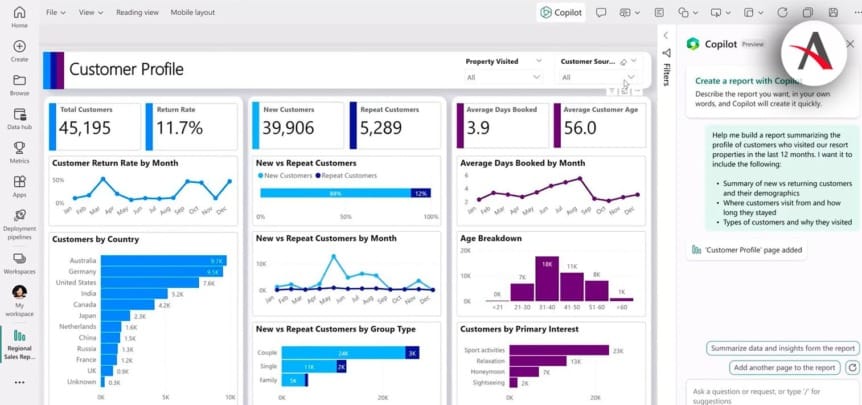This screenshot has width=862, height=405.
Task: Select the Repeat Customers card 5,289
Action: [394, 126]
